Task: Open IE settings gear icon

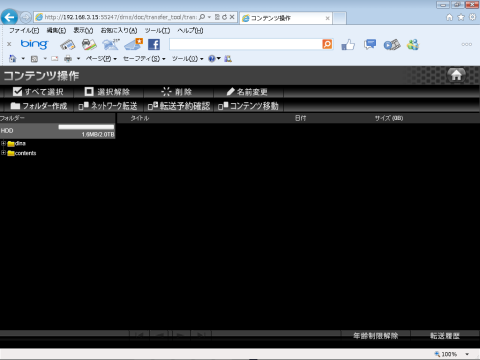Action: [472, 17]
